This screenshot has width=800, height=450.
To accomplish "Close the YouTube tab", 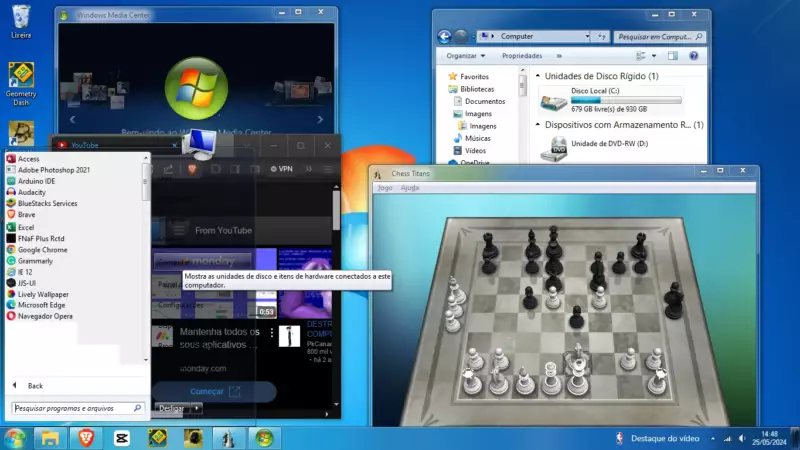I will [174, 145].
